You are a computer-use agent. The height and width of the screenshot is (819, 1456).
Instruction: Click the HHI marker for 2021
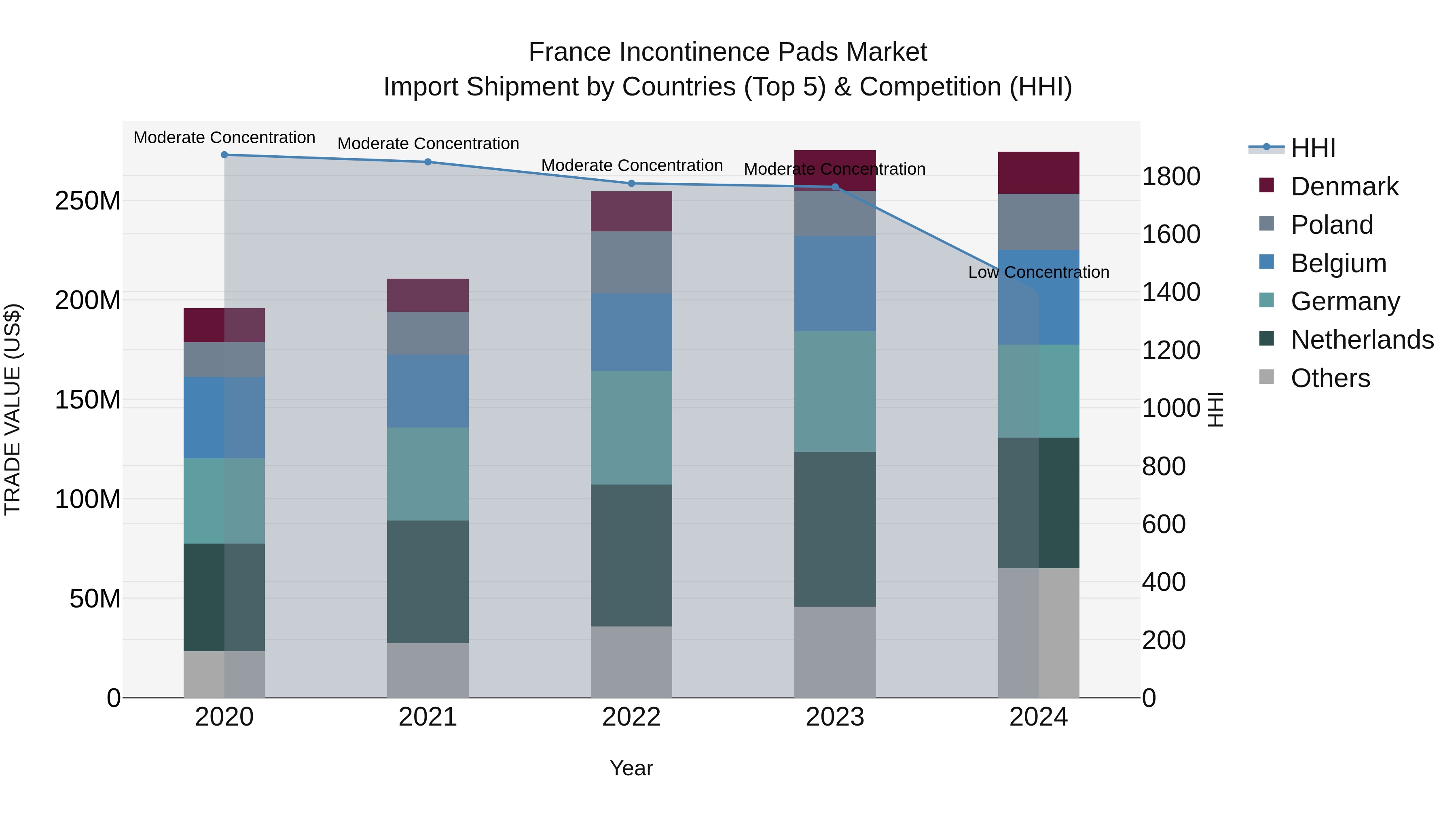click(x=428, y=162)
